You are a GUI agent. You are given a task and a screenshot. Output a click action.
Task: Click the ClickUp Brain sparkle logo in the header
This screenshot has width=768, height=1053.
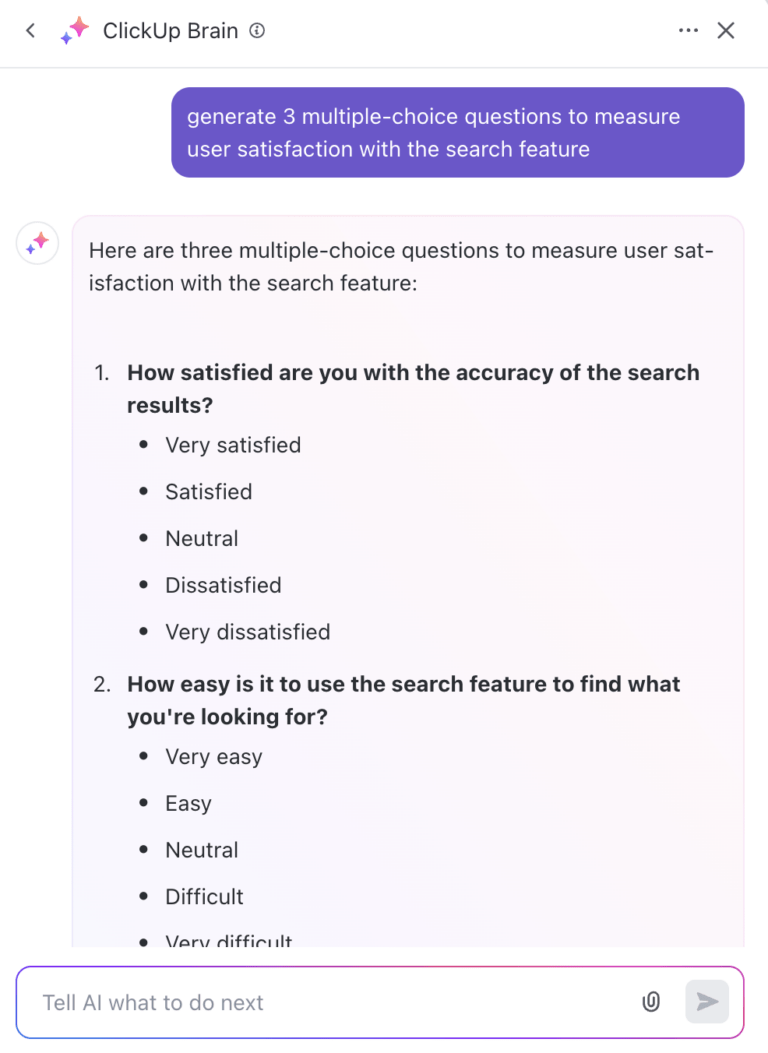point(74,31)
